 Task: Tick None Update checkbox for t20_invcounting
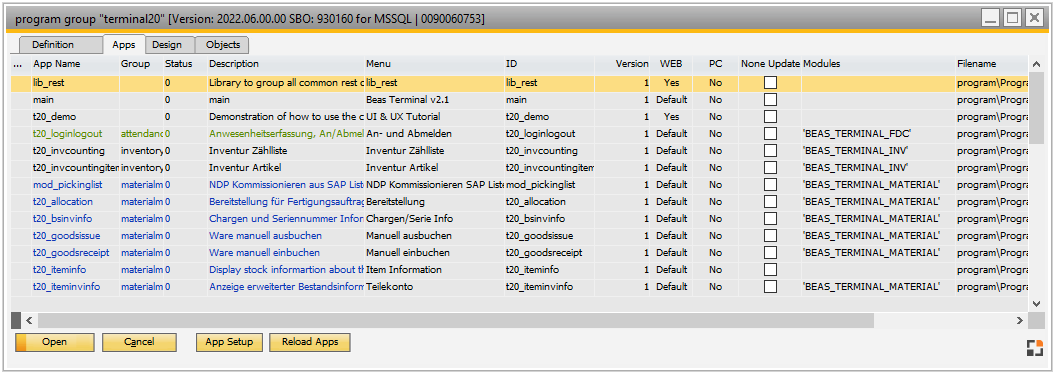tap(770, 150)
